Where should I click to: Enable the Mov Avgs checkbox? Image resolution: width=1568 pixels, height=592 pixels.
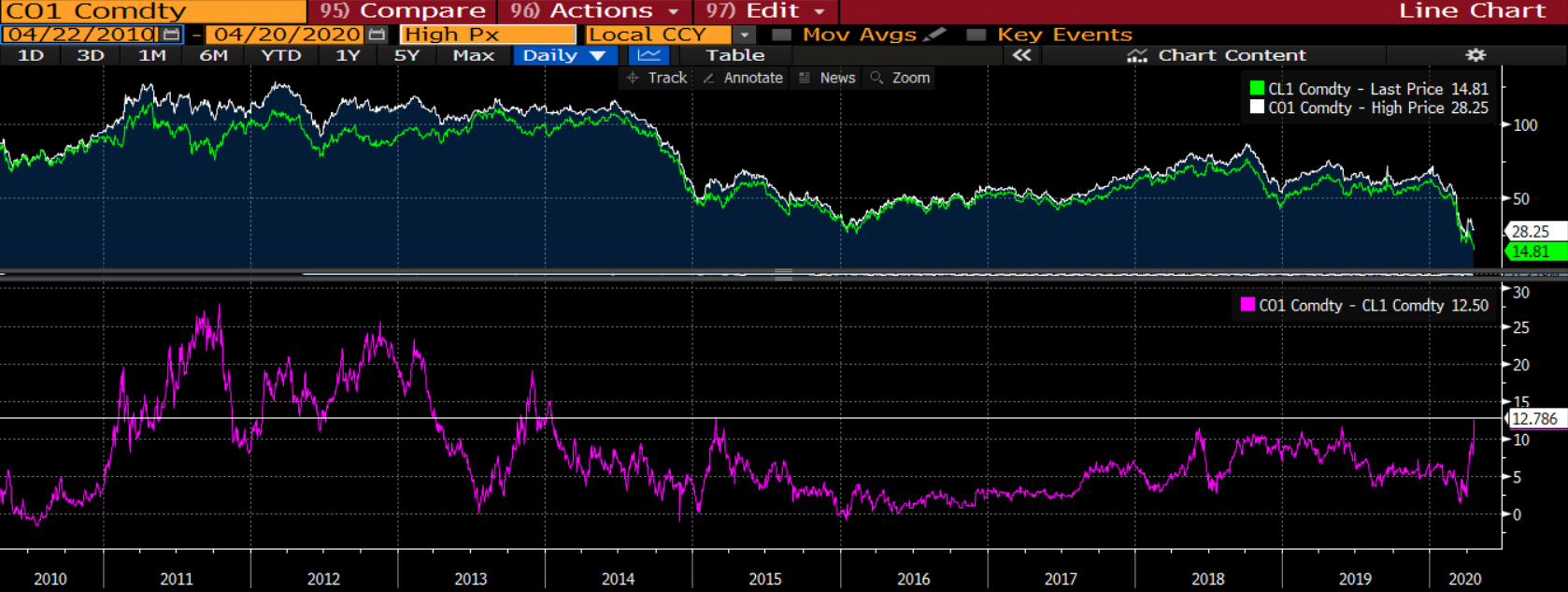(x=782, y=35)
